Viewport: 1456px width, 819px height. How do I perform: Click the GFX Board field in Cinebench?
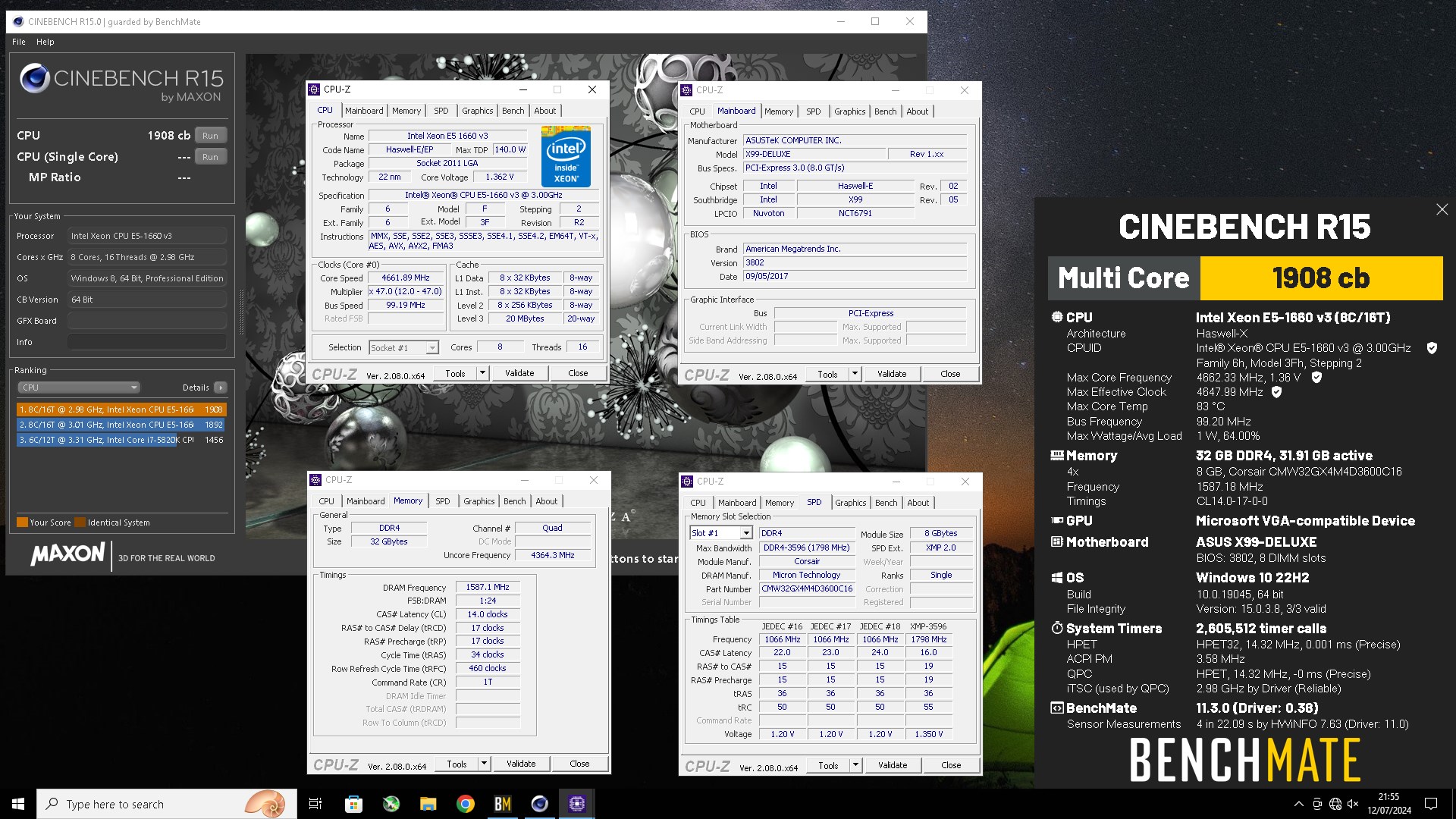pyautogui.click(x=147, y=321)
